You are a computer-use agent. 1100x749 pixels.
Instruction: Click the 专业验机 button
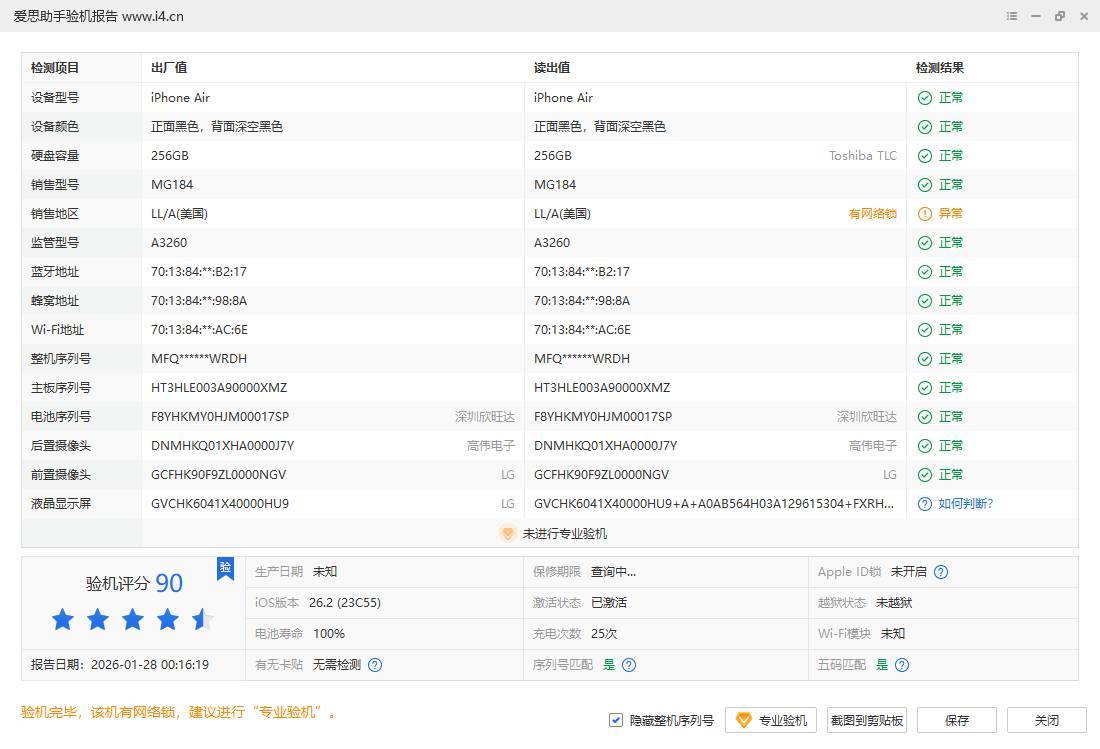click(771, 720)
